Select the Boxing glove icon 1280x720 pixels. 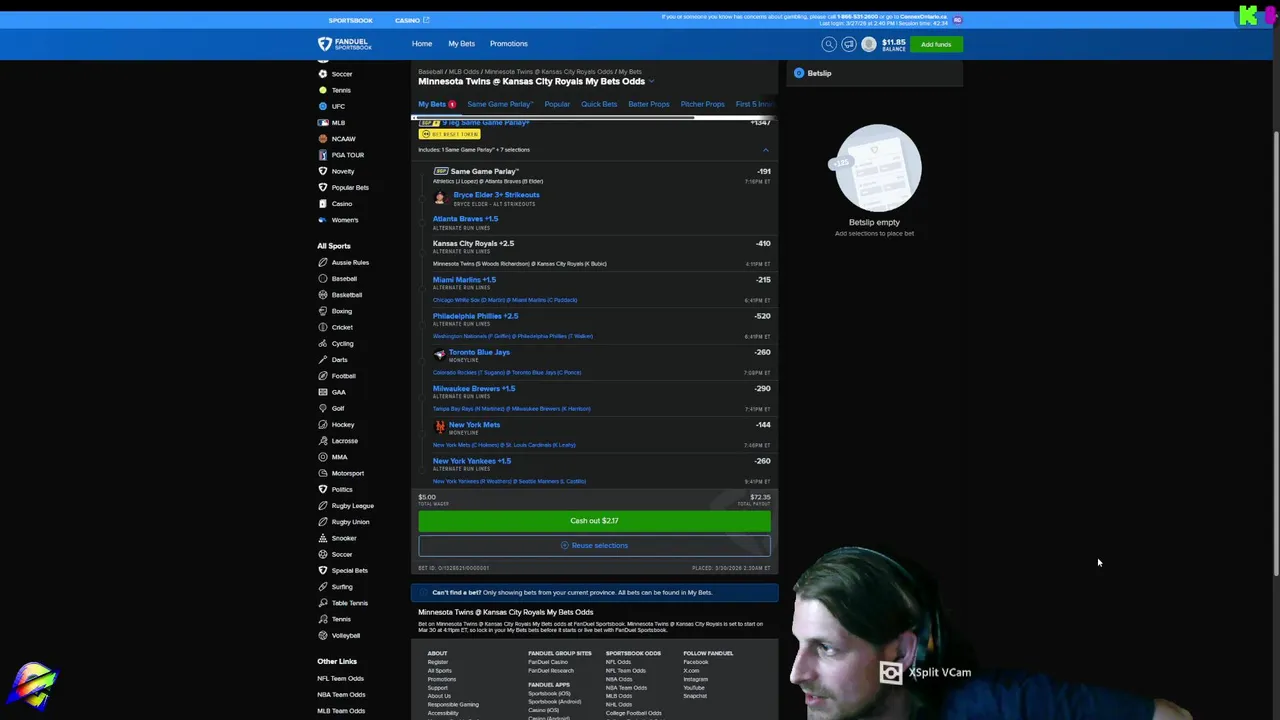click(x=322, y=311)
